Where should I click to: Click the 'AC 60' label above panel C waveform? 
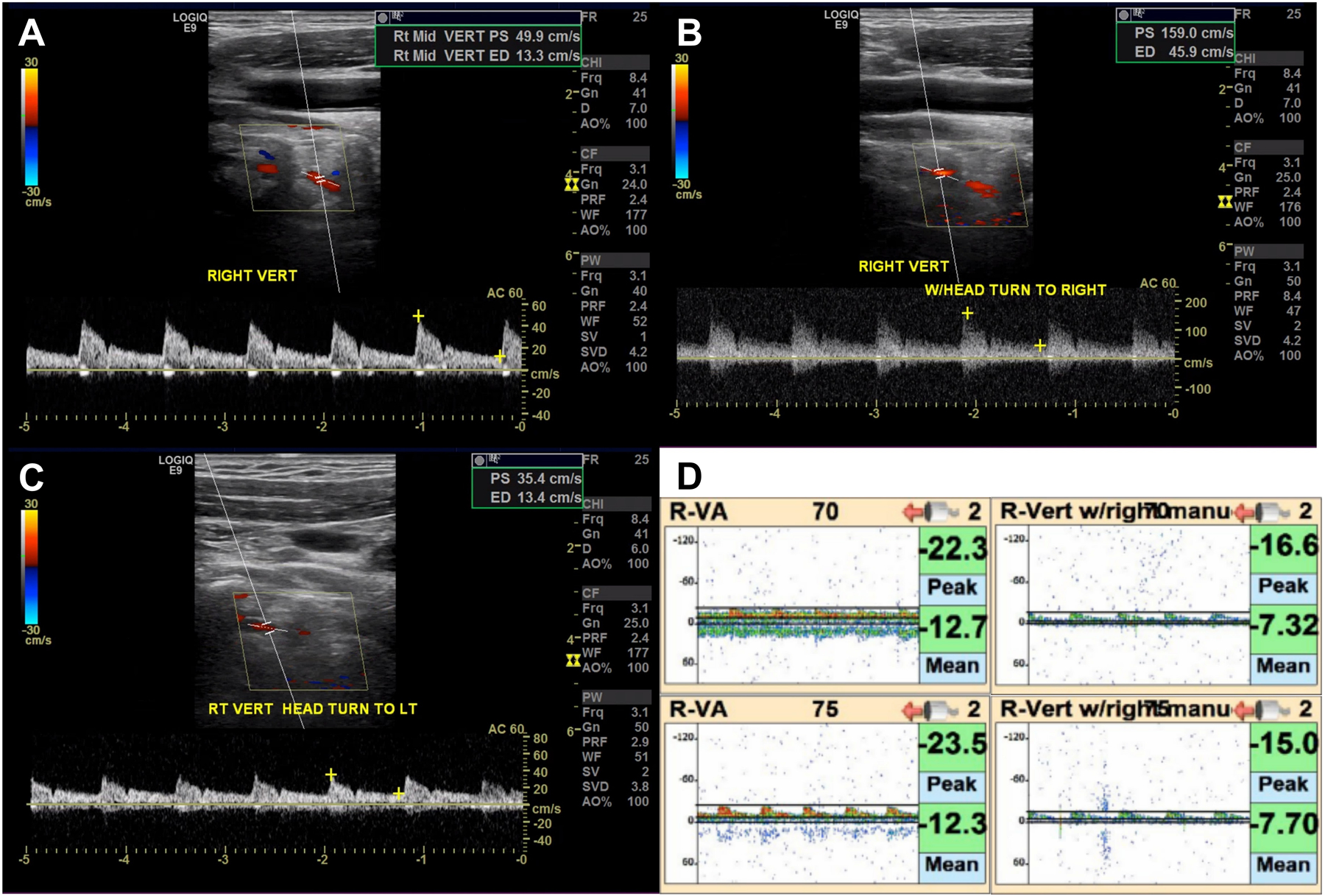coord(506,729)
